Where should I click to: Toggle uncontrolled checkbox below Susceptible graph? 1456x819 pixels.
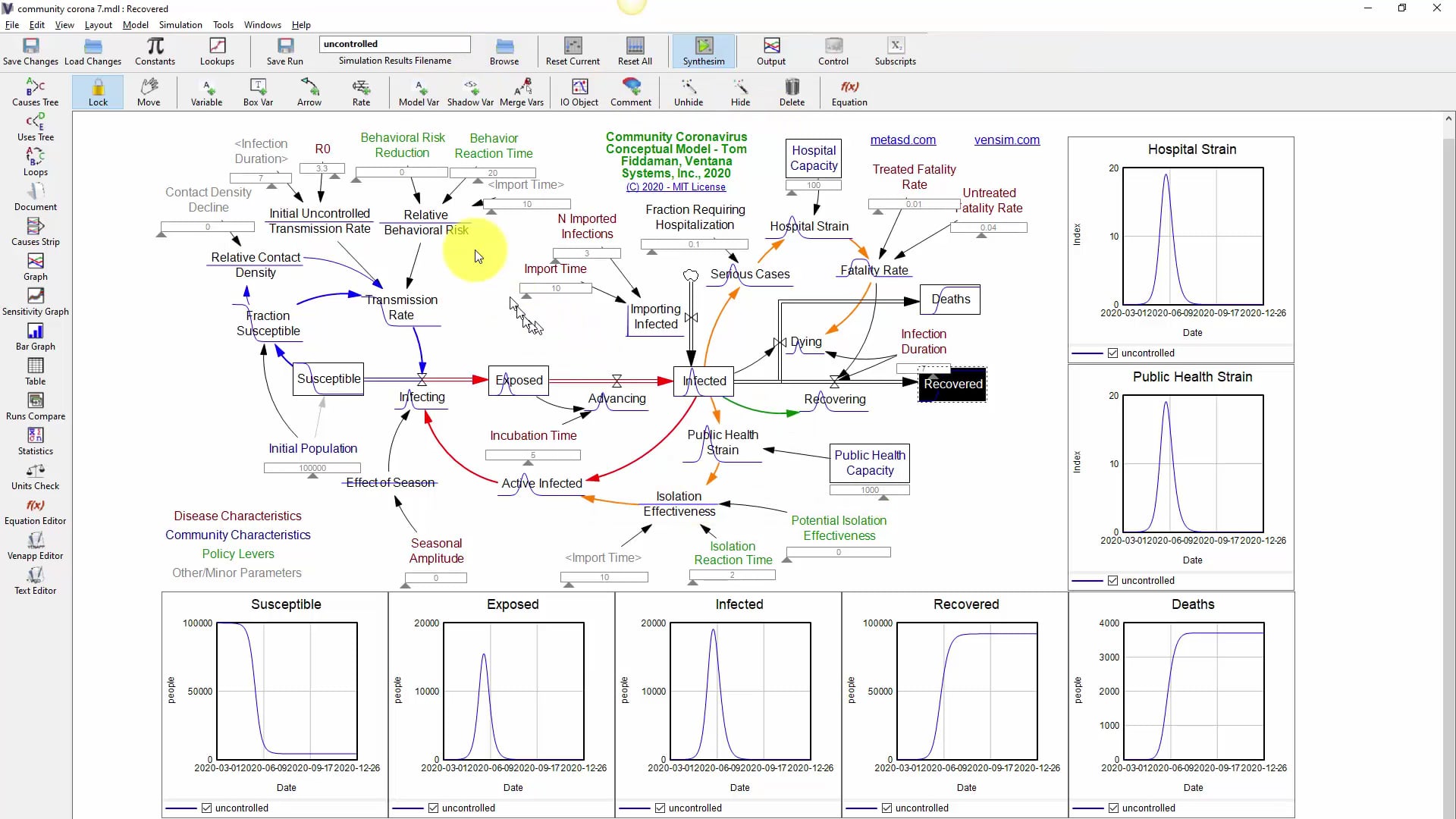pyautogui.click(x=206, y=808)
